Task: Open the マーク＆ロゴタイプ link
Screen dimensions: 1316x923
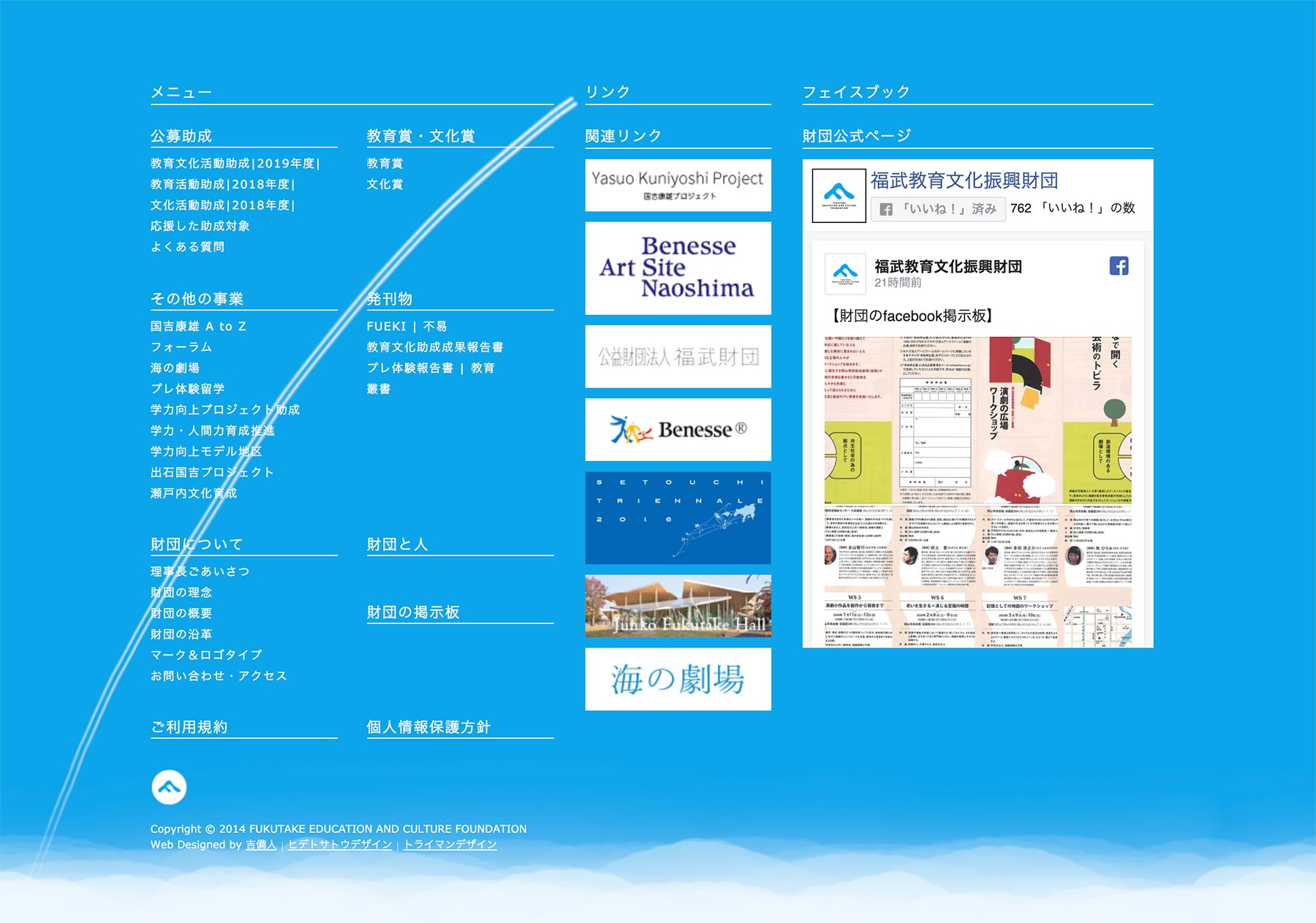Action: click(206, 656)
